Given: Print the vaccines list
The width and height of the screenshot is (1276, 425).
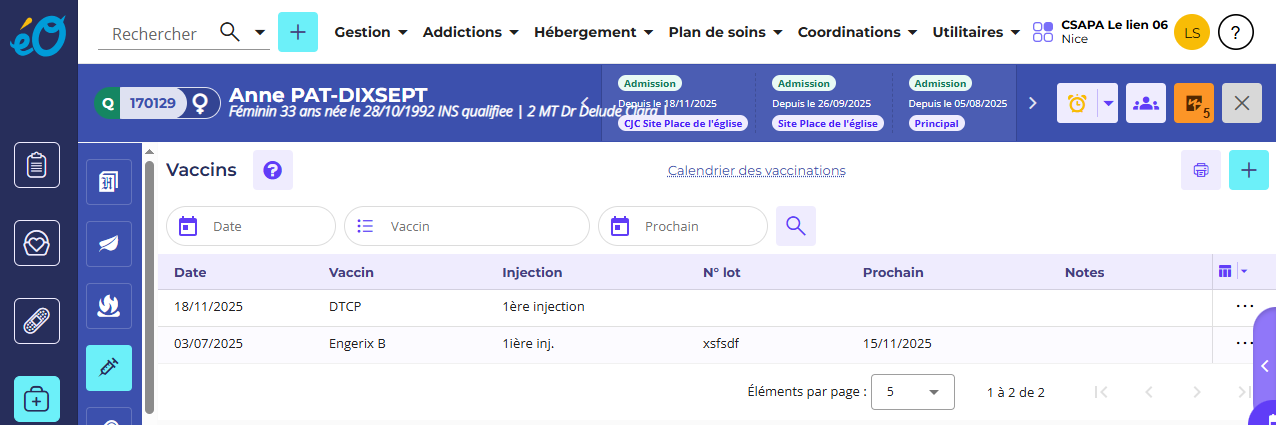Looking at the screenshot, I should (1201, 170).
